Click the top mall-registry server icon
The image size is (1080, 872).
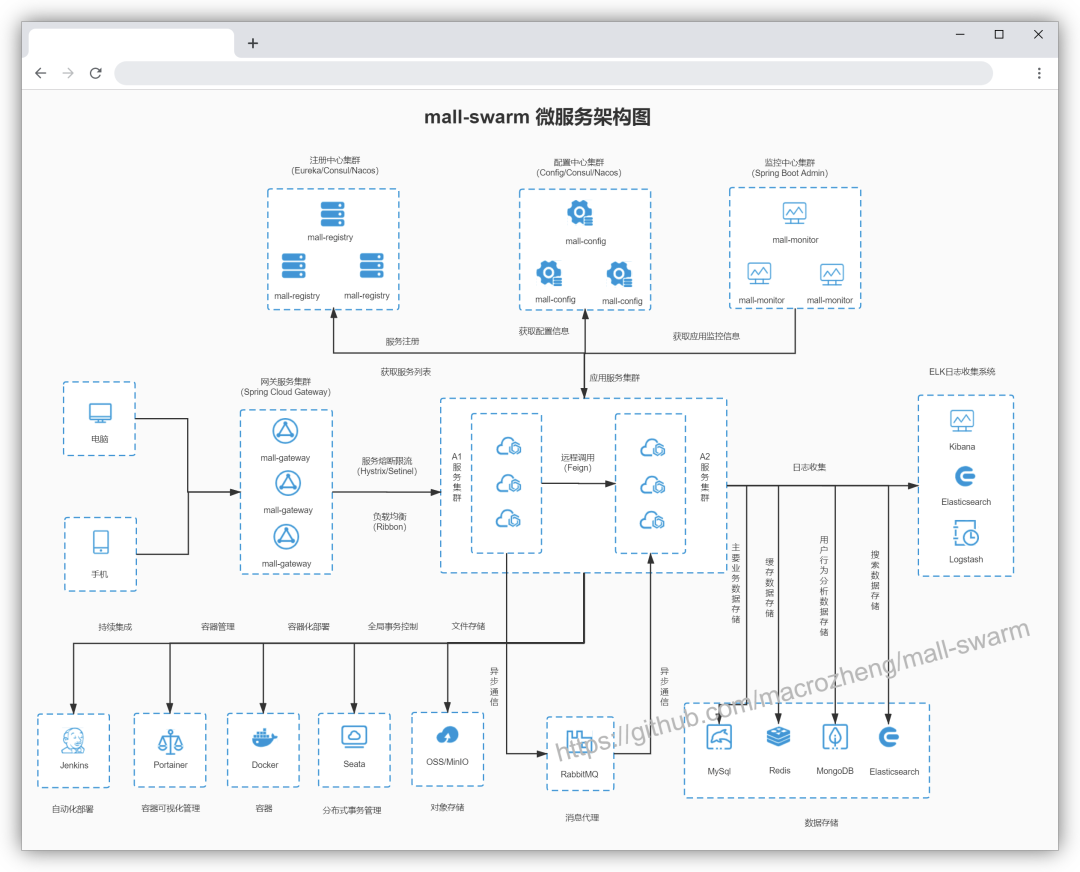point(332,214)
